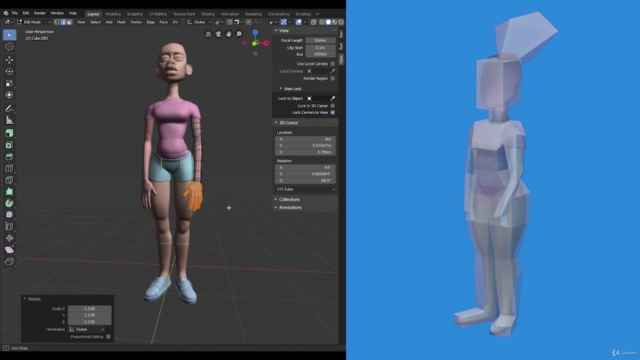Screen dimensions: 640x360
Task: Toggle Proportional Editing checkbox in Resize panel
Action: point(108,337)
